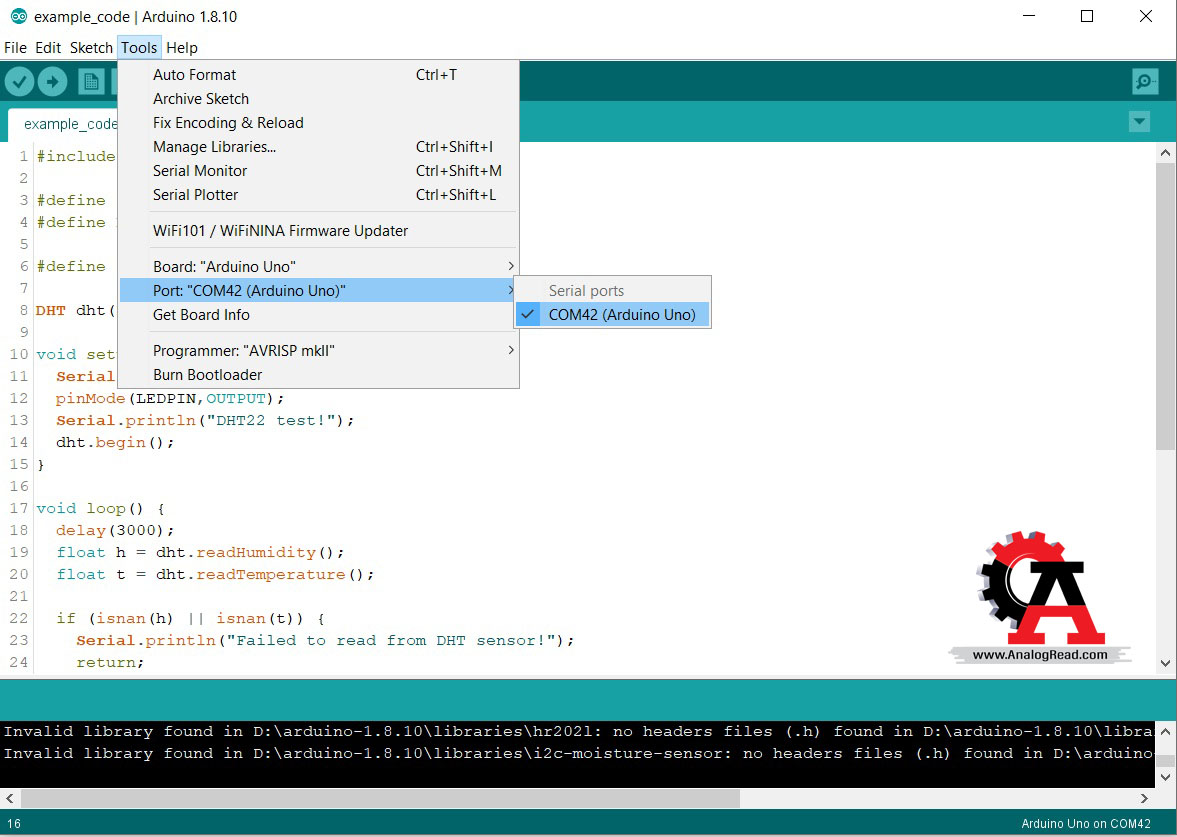This screenshot has width=1177, height=837.
Task: Click the console scroll up arrow
Action: tap(1165, 731)
